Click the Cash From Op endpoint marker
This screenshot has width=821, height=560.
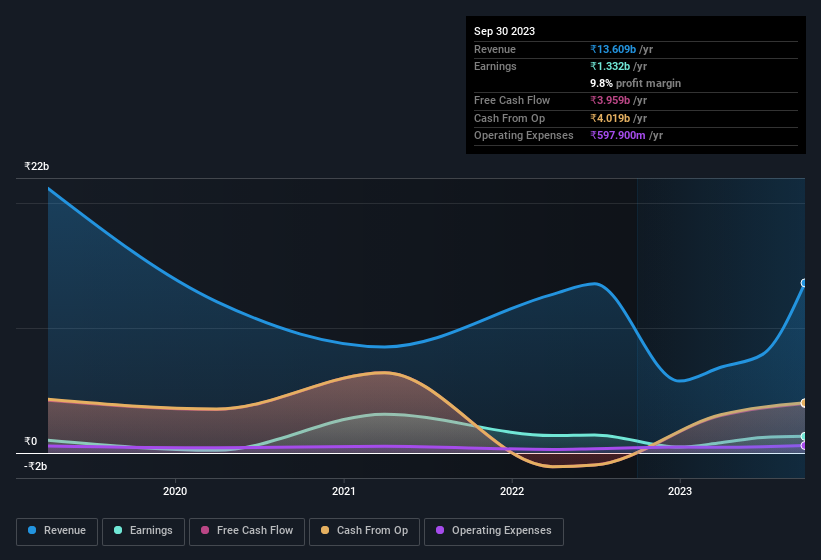pos(804,403)
